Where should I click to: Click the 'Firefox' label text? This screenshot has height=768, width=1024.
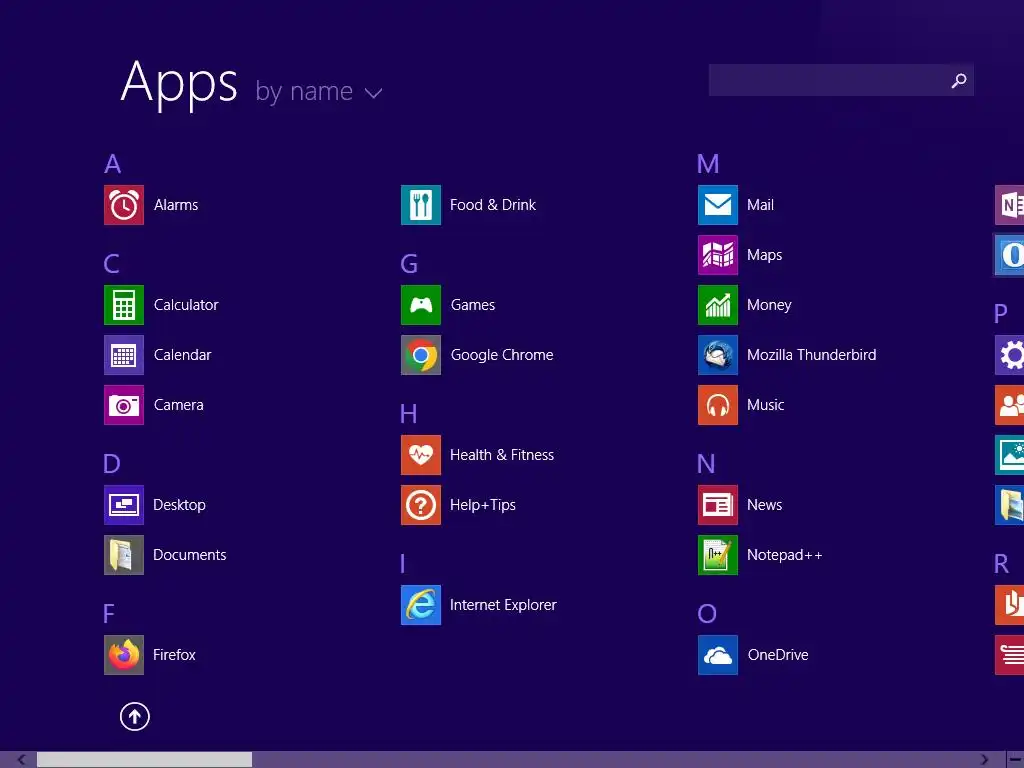pyautogui.click(x=174, y=655)
